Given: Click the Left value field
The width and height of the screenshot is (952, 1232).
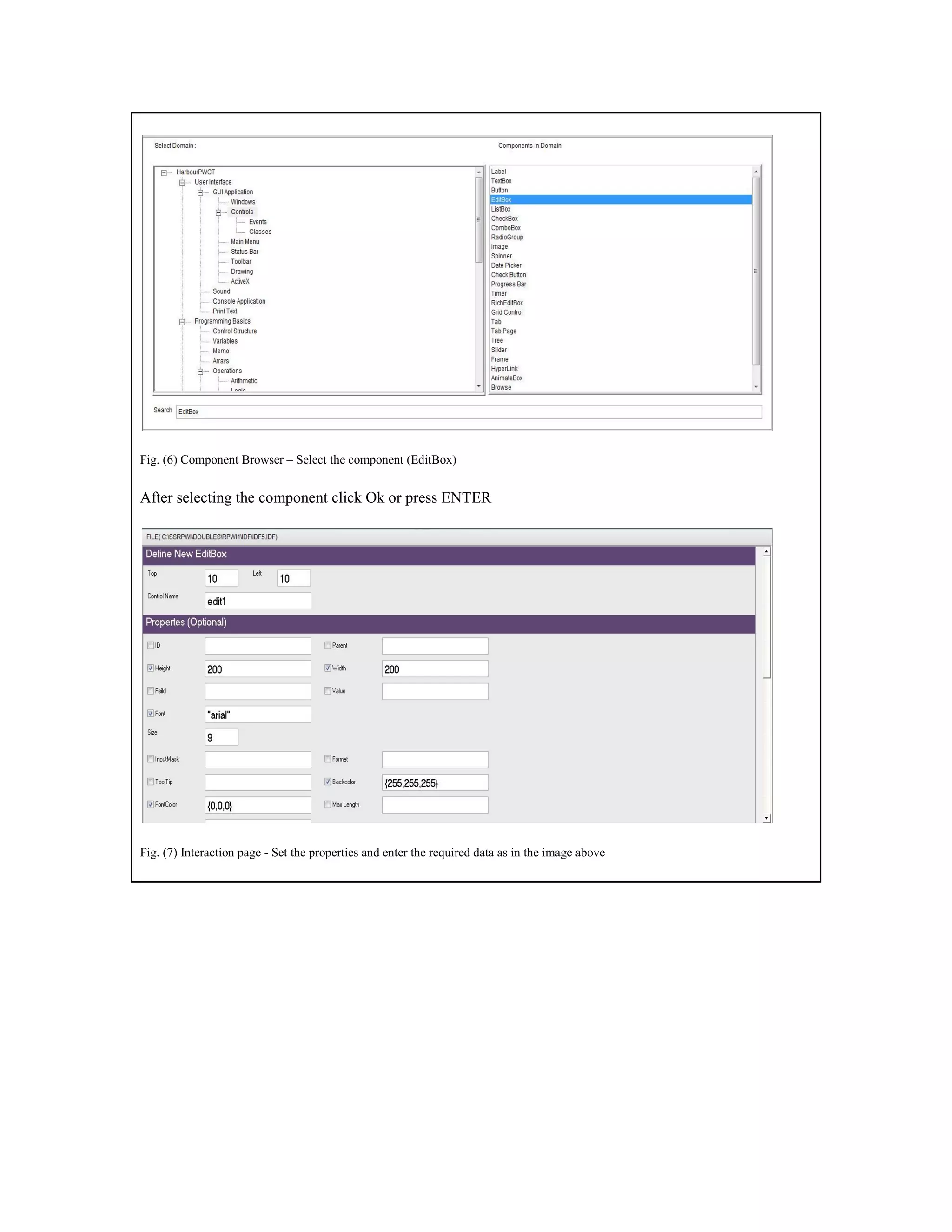Looking at the screenshot, I should click(x=294, y=578).
